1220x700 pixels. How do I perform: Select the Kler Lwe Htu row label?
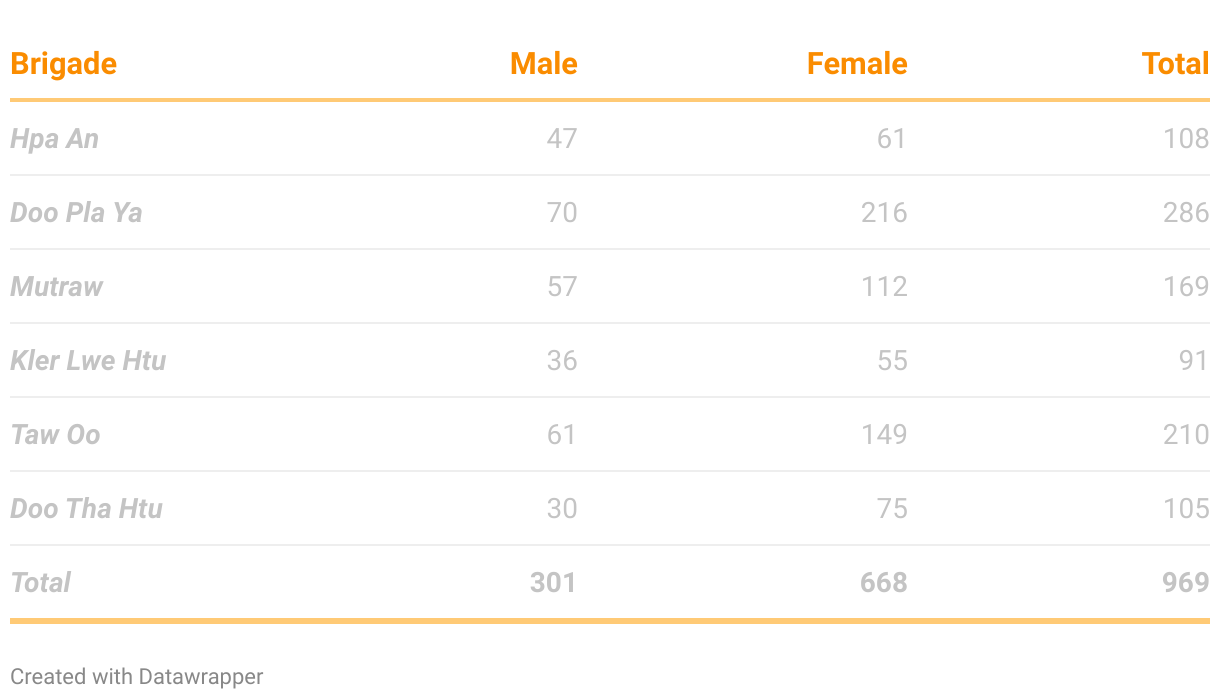(88, 360)
